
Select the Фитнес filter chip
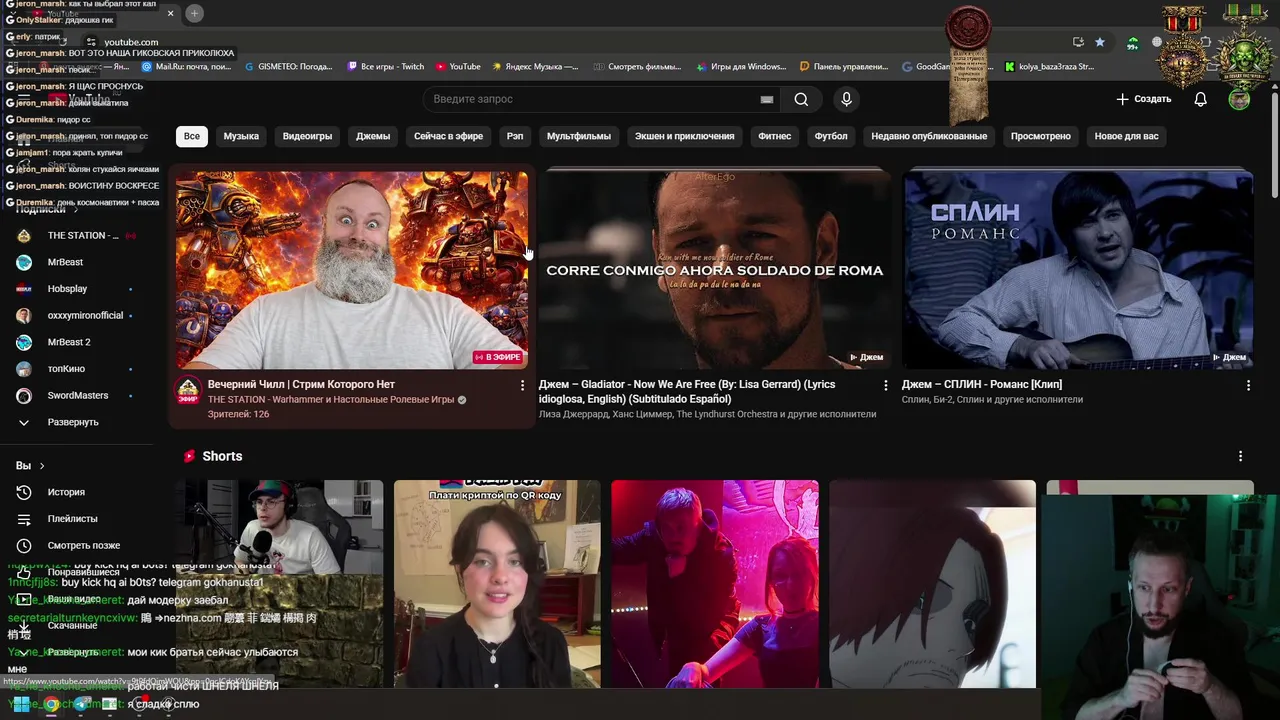click(x=775, y=136)
